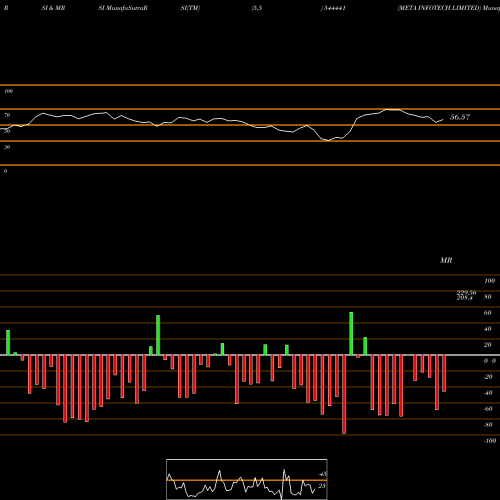
Task: Click the MR axis label -100
Action: pyautogui.click(x=490, y=441)
